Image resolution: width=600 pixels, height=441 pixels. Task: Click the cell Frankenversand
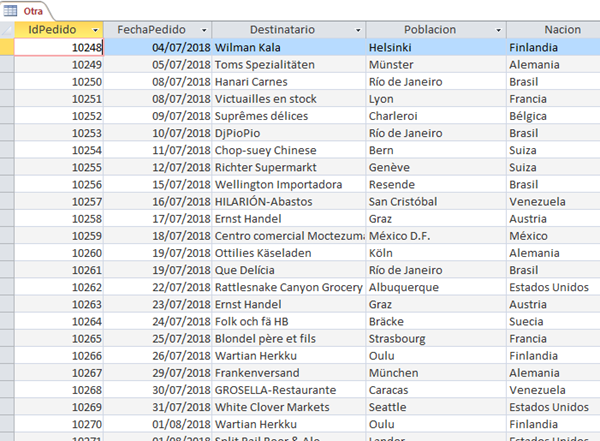(x=289, y=373)
